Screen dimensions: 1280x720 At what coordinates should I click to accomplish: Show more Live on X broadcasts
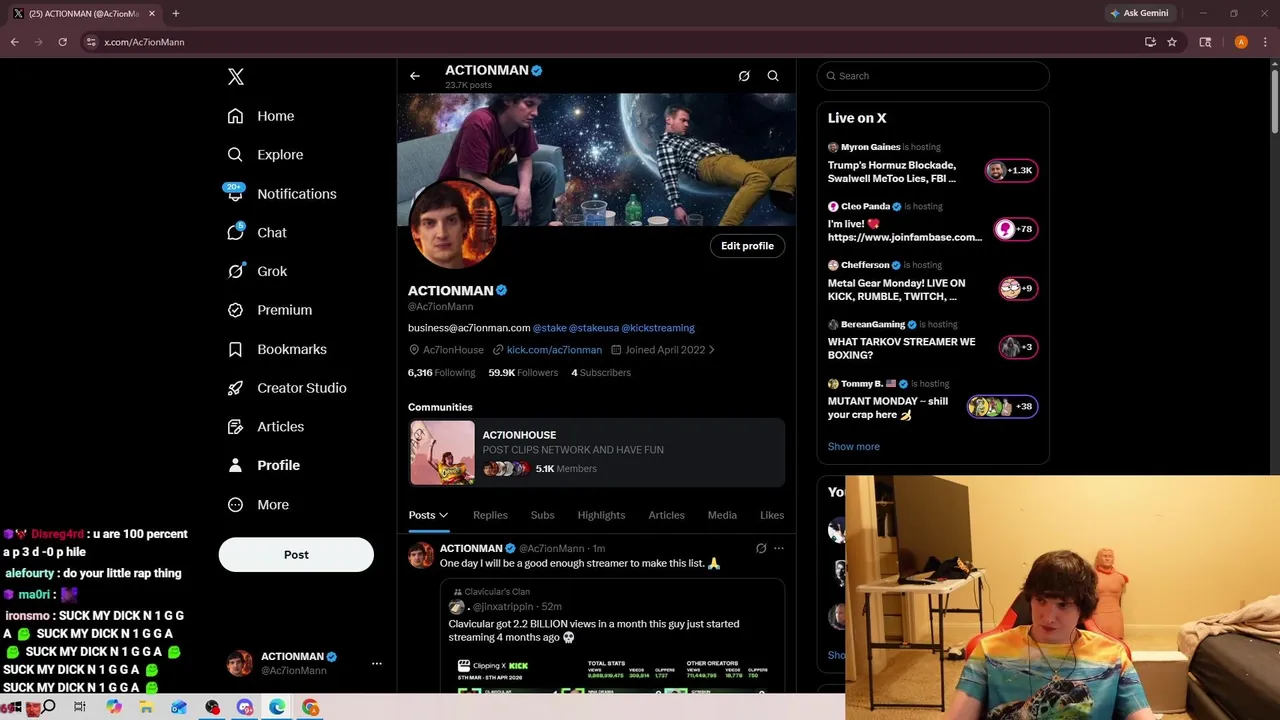click(854, 447)
